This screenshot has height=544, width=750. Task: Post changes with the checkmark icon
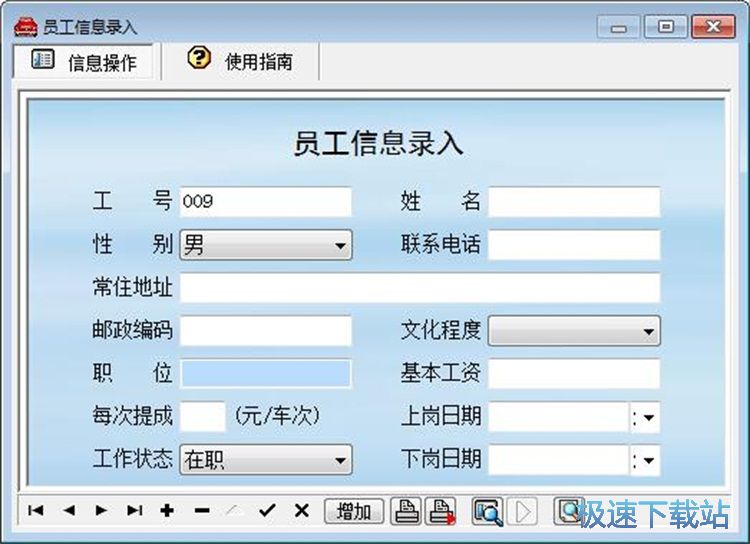pyautogui.click(x=267, y=511)
